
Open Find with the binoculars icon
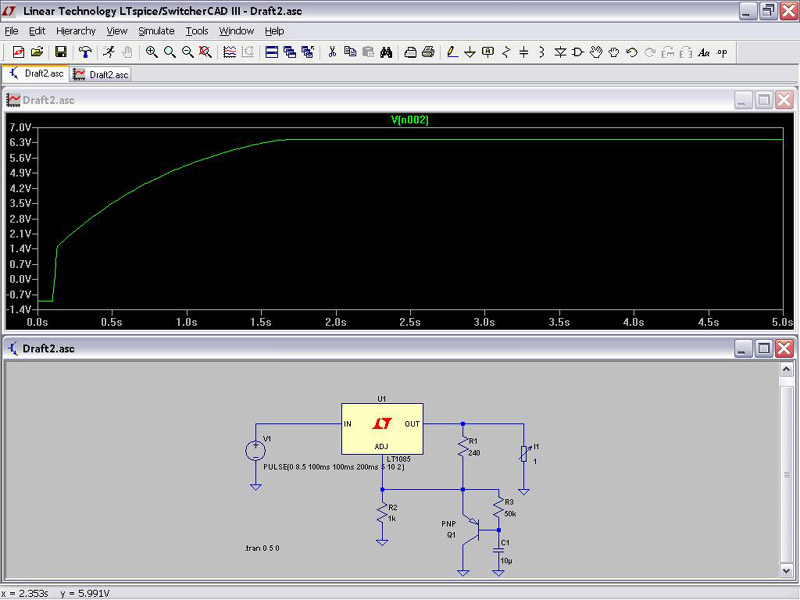pyautogui.click(x=386, y=52)
